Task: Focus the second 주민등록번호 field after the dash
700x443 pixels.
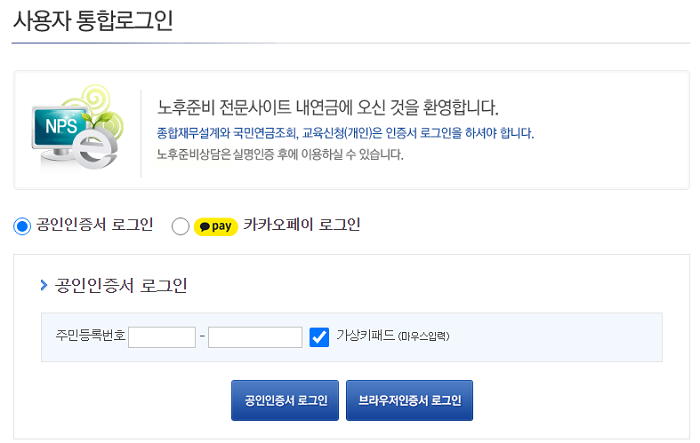Action: coord(255,337)
